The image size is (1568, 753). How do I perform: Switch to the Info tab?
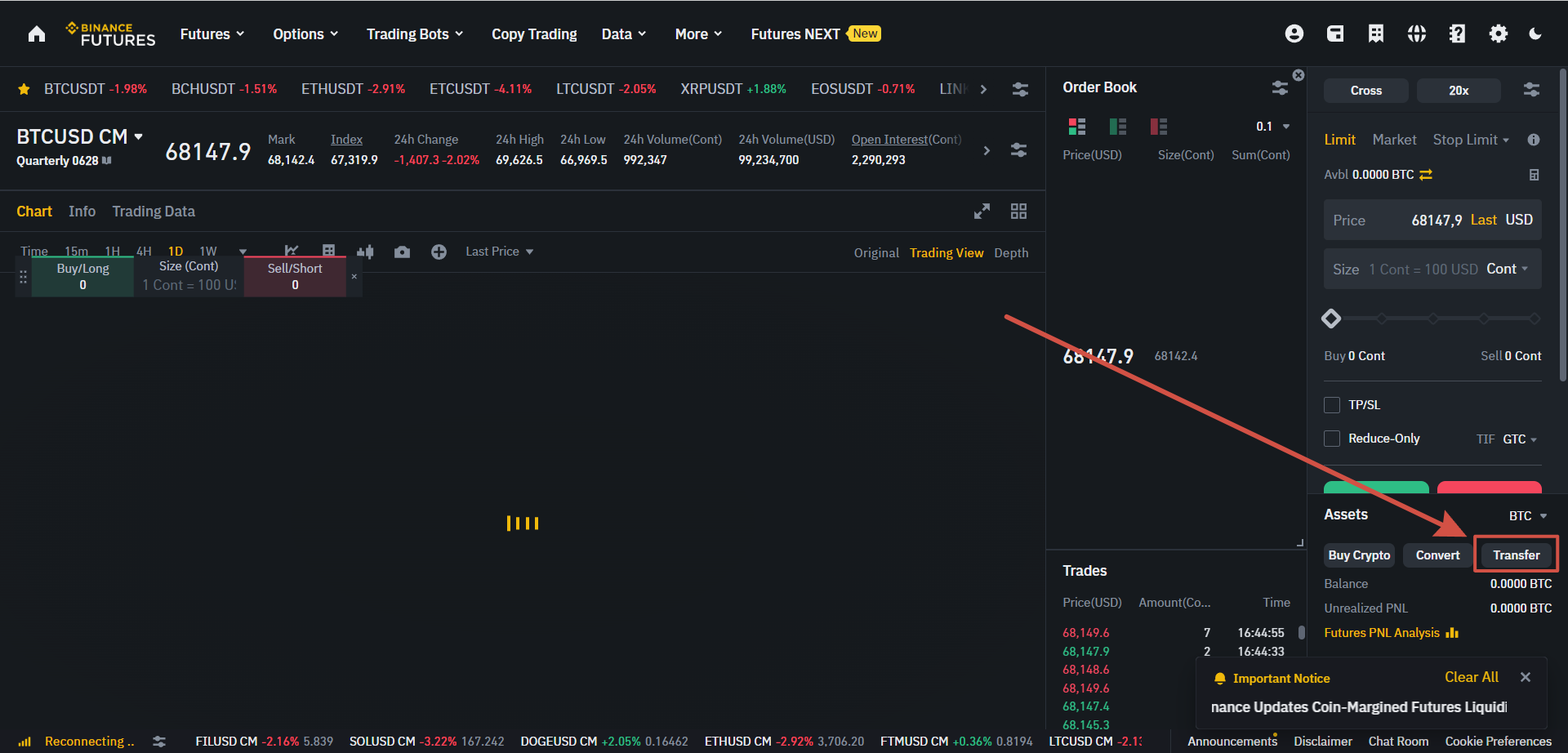(82, 212)
